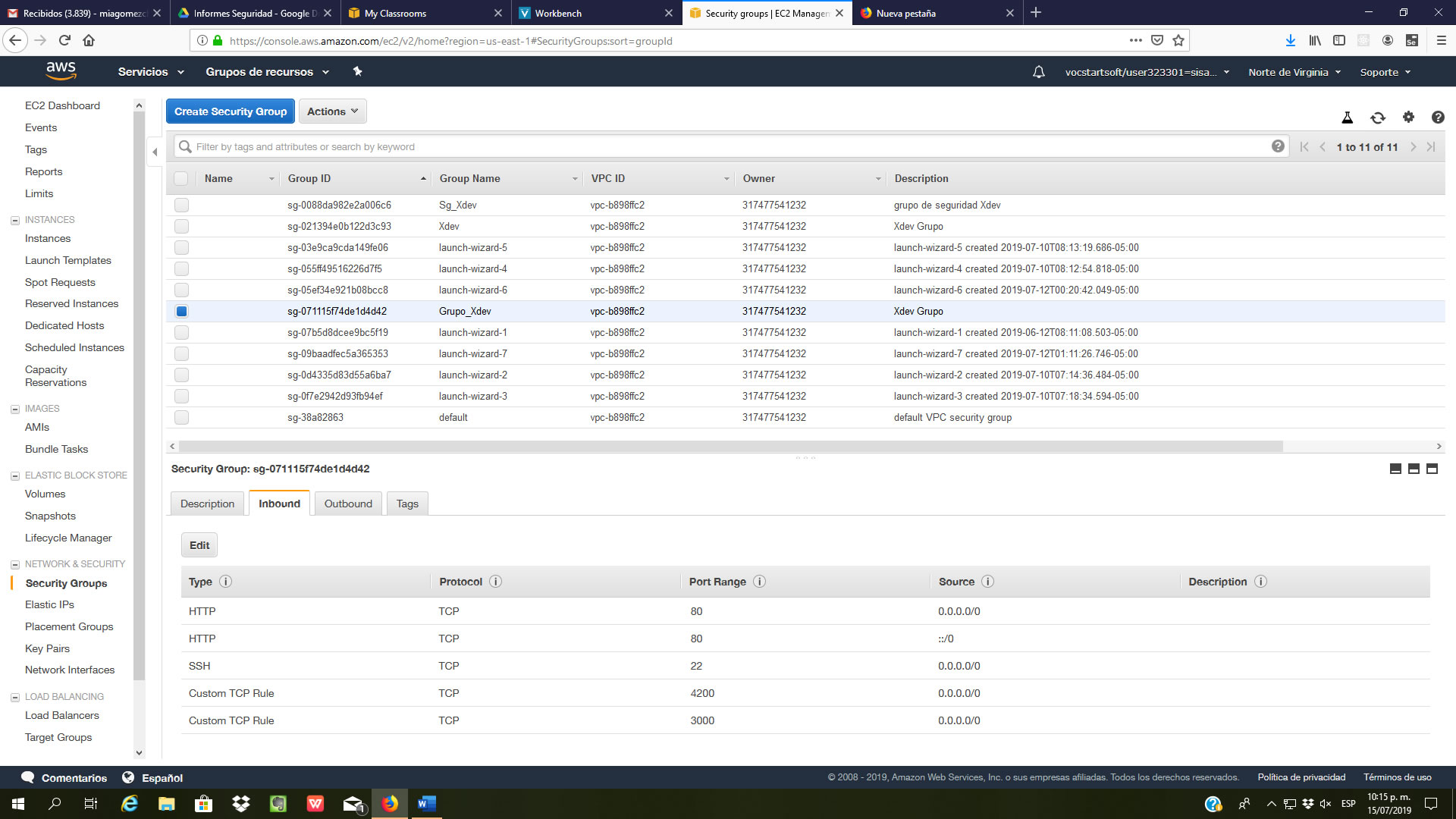The width and height of the screenshot is (1456, 819).
Task: Switch to Workbench browser tab
Action: click(x=595, y=13)
